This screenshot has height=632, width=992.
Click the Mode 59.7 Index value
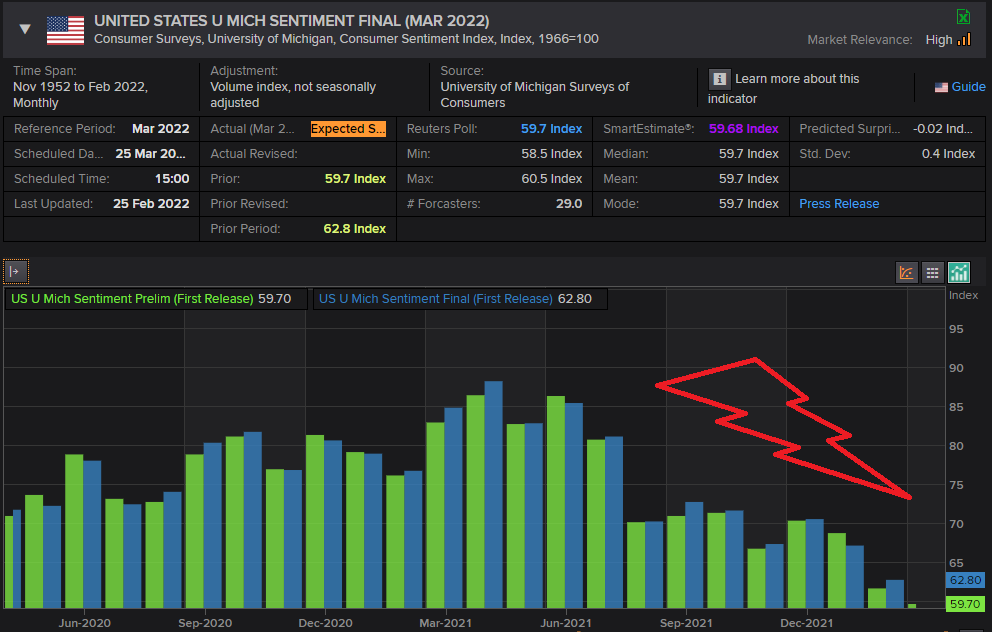tap(748, 204)
